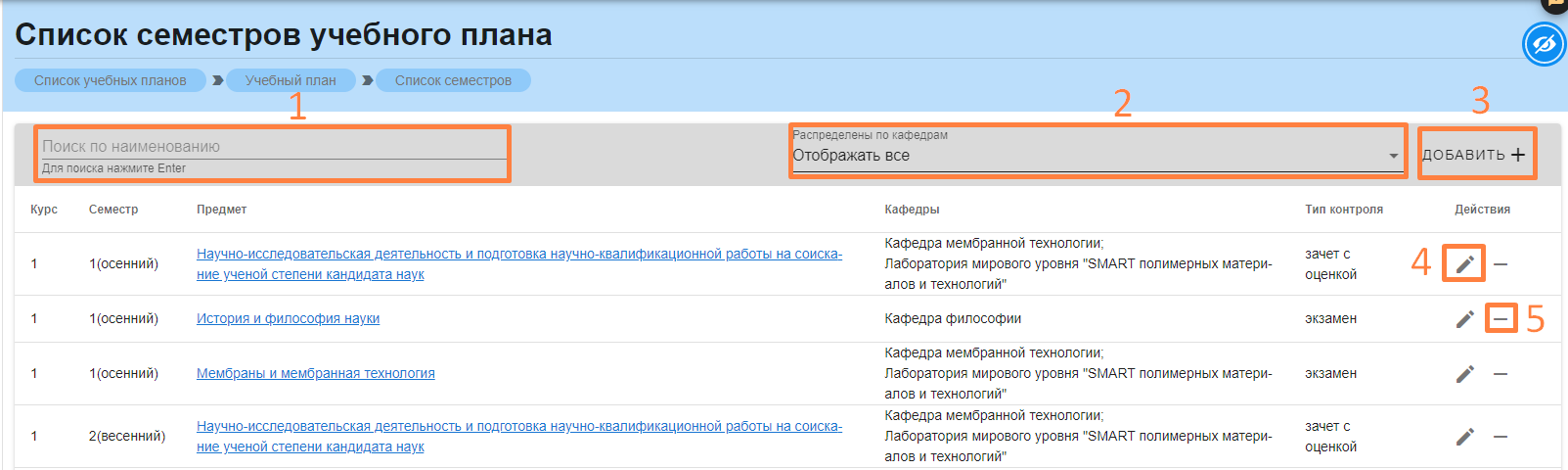Edit the История и философия науки row
The image size is (1568, 470).
point(1464,319)
